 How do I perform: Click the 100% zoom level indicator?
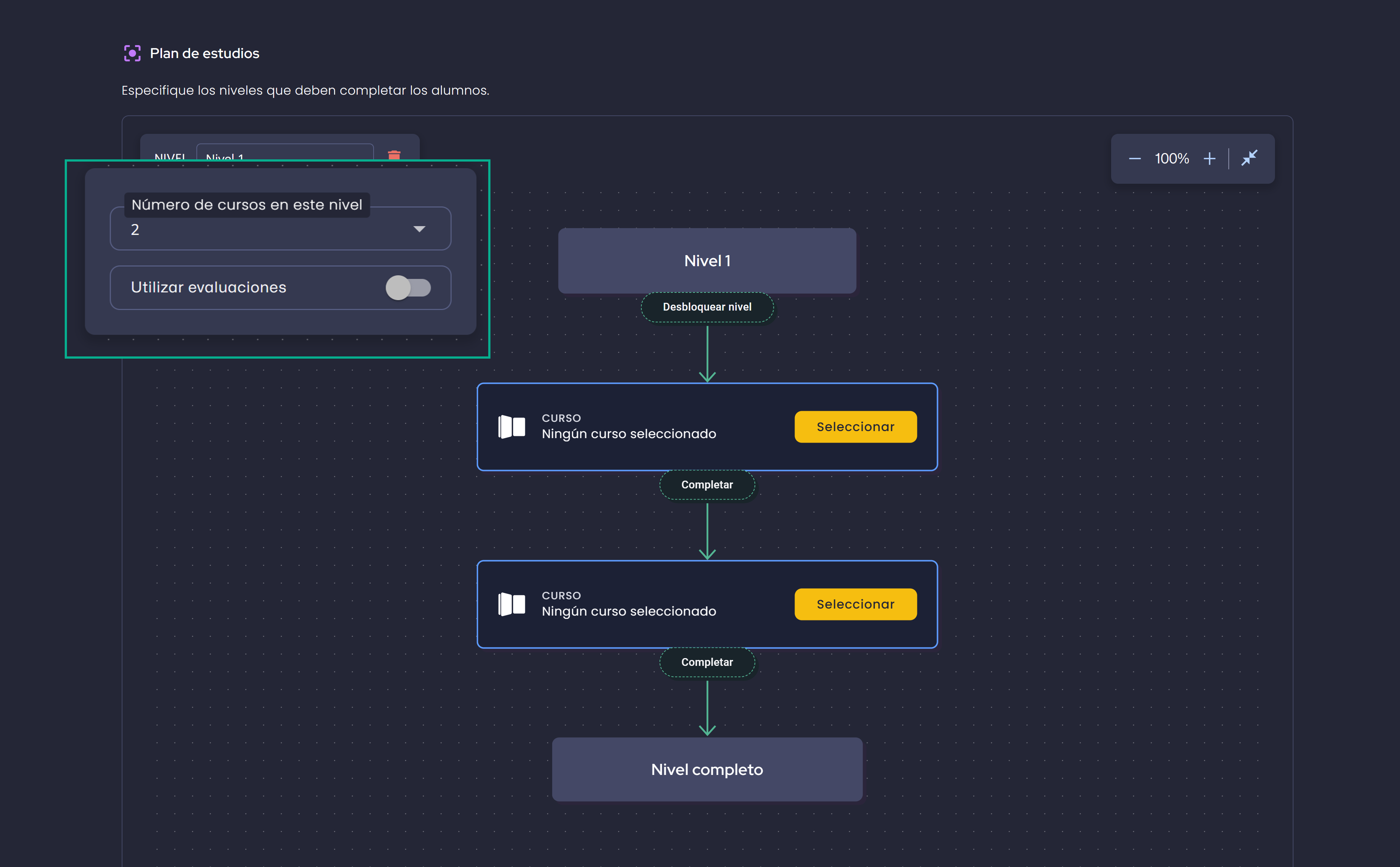1172,158
